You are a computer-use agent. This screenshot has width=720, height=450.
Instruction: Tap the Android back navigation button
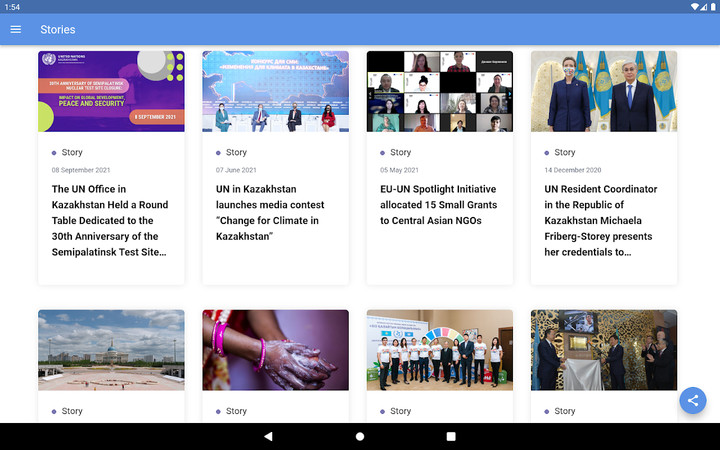coord(269,436)
